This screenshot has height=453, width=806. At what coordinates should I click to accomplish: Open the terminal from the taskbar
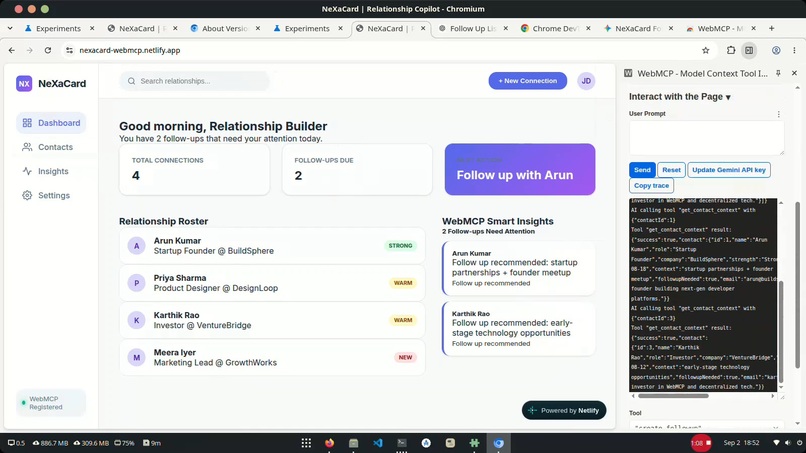[x=402, y=443]
